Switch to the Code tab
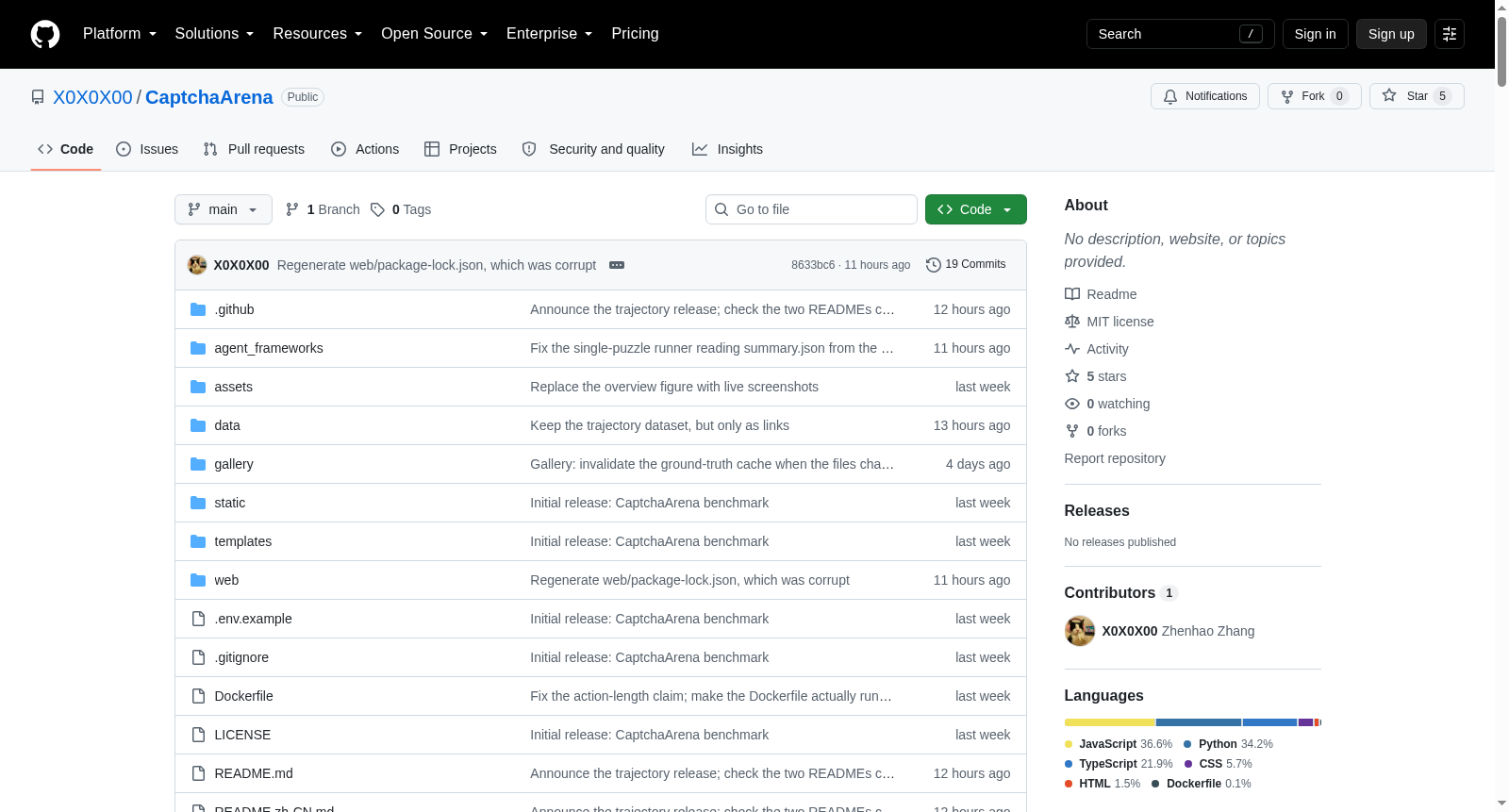This screenshot has width=1509, height=812. click(x=66, y=149)
